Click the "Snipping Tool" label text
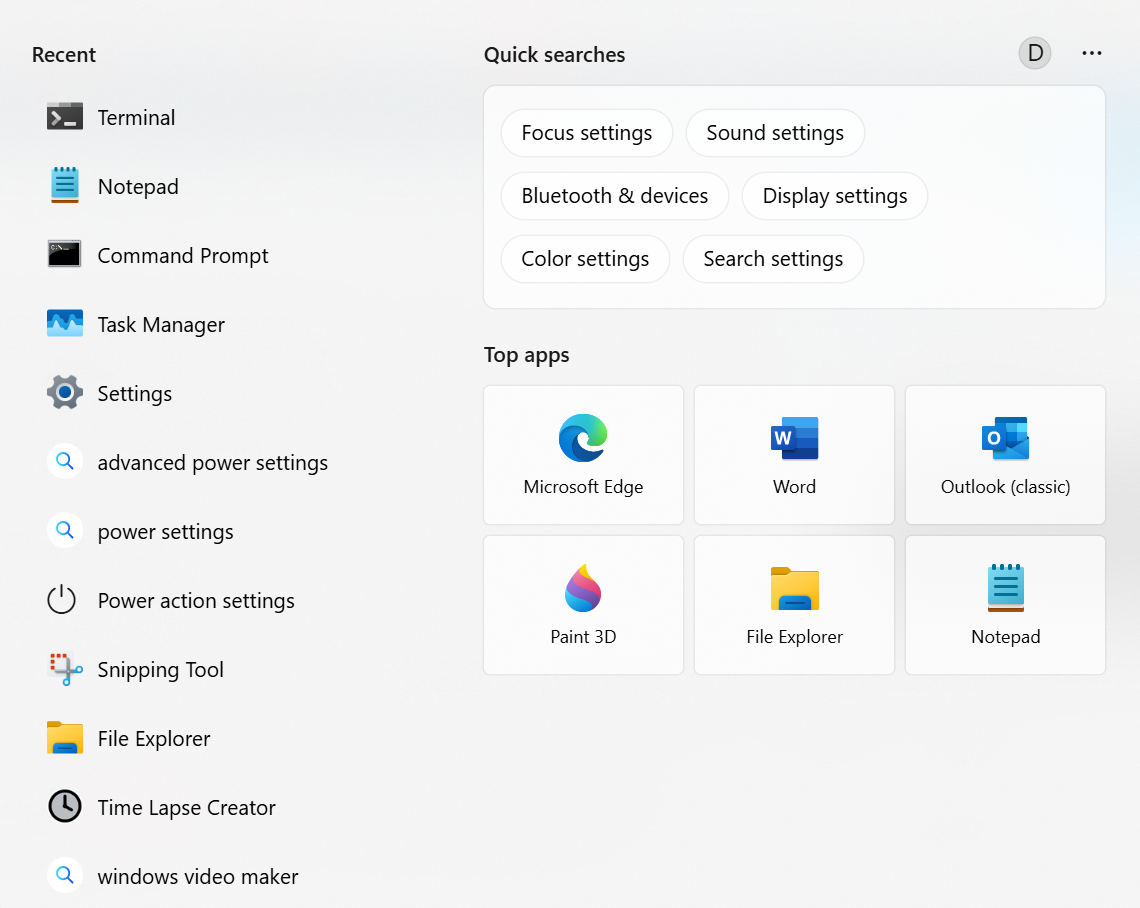This screenshot has height=908, width=1140. coord(161,670)
